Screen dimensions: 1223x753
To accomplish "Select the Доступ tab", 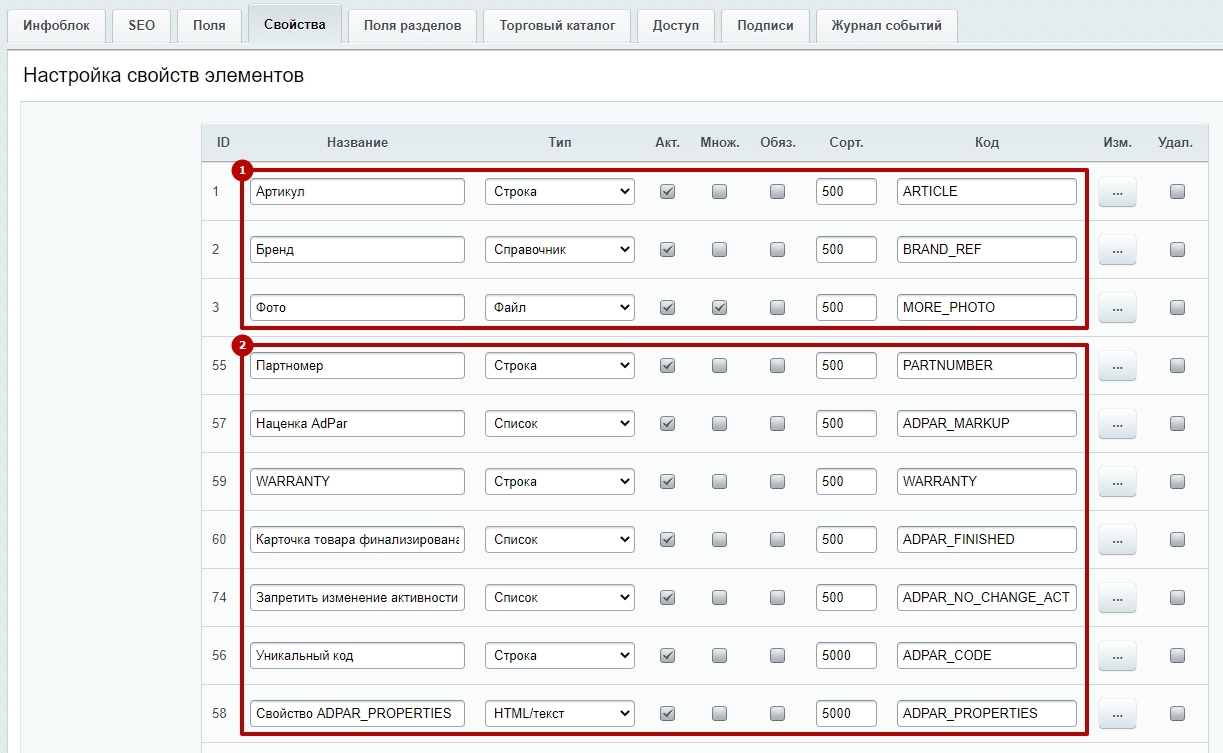I will [675, 26].
